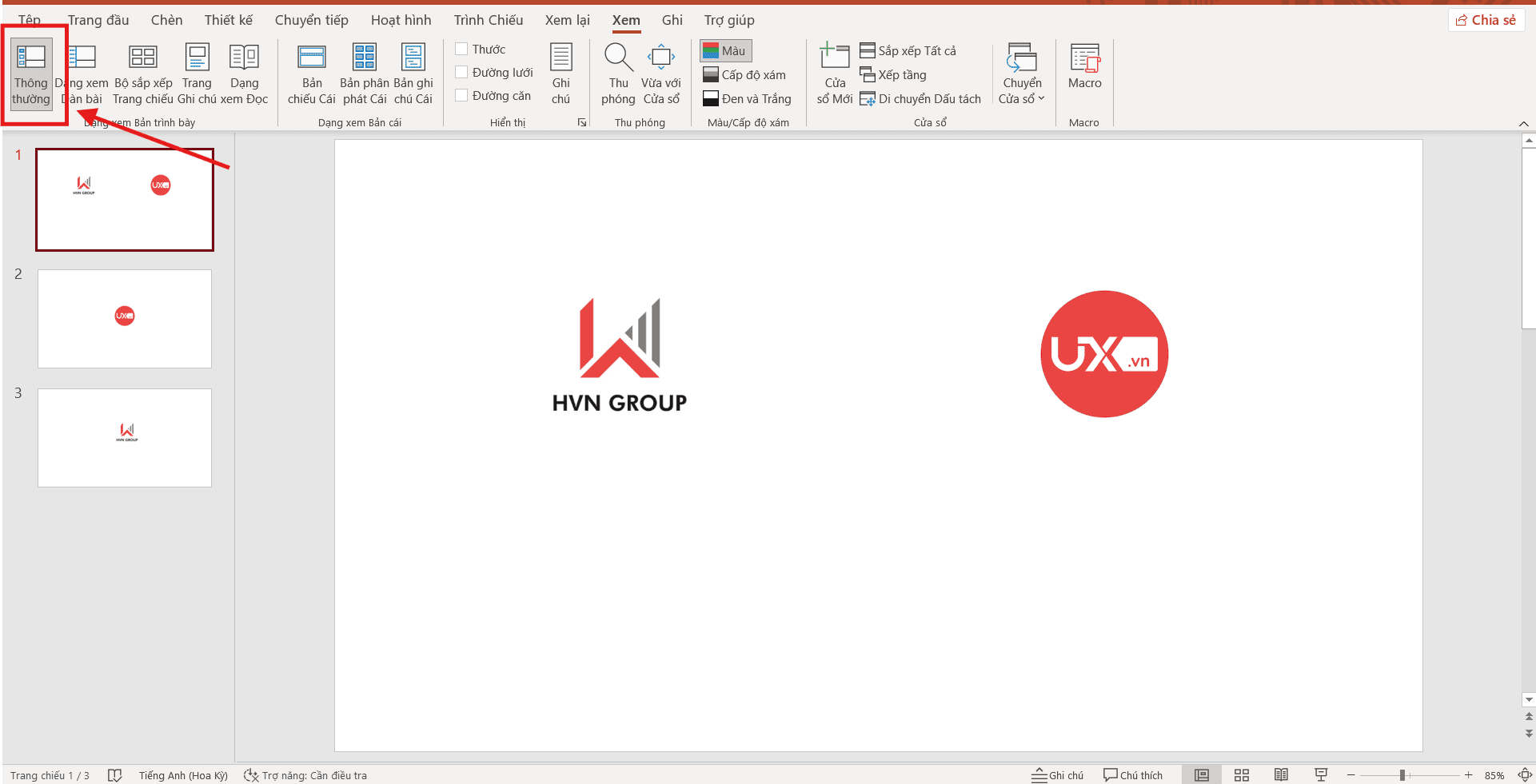Enable the Đường lưới gridlines checkbox
Viewport: 1536px width, 784px height.
[x=461, y=72]
